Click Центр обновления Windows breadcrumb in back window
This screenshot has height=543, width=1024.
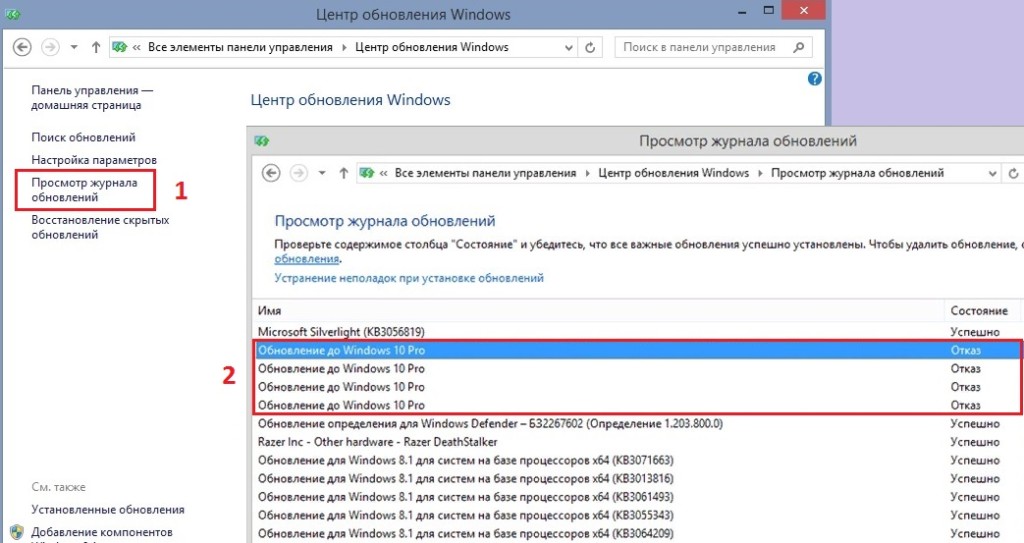coord(432,47)
